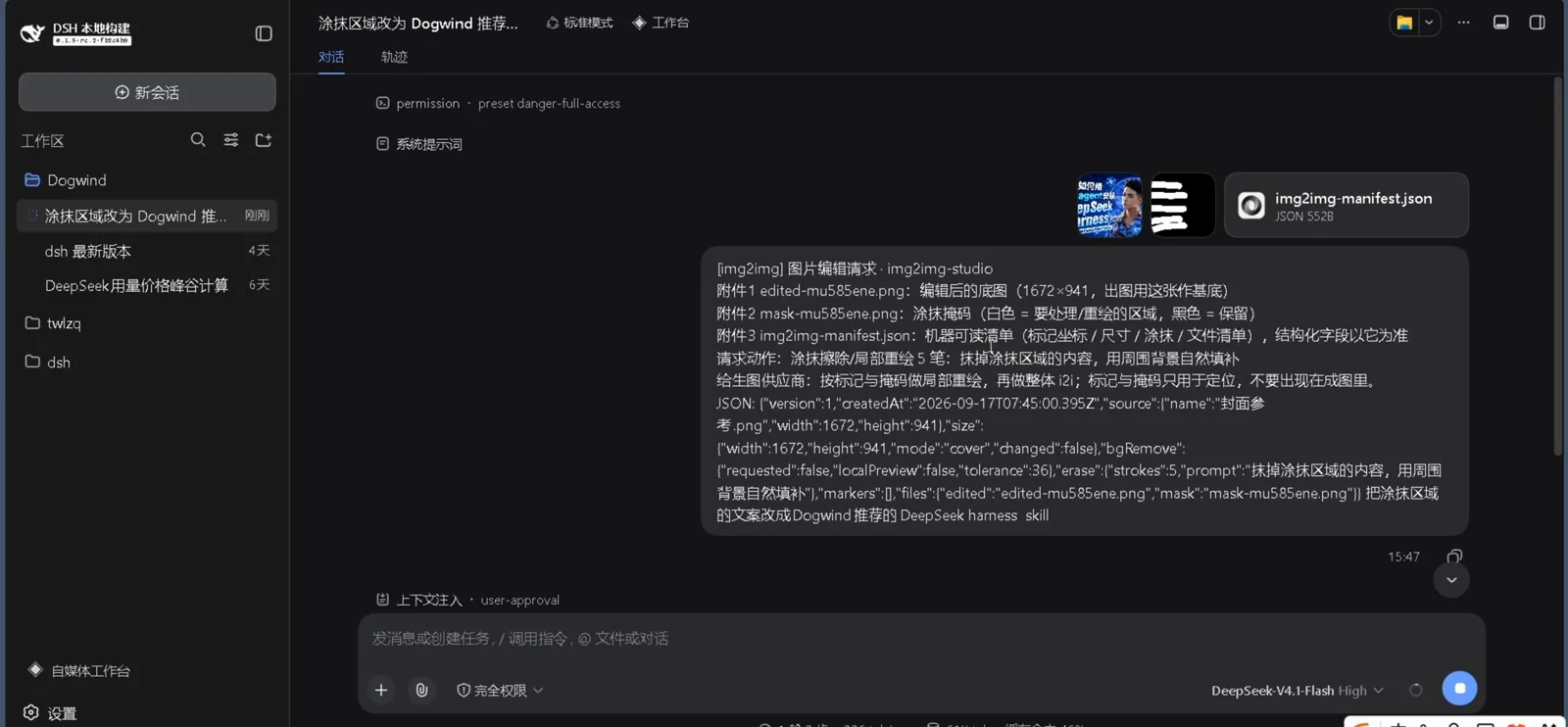The image size is (1568, 727).
Task: Expand the permission preset row
Action: tap(498, 103)
